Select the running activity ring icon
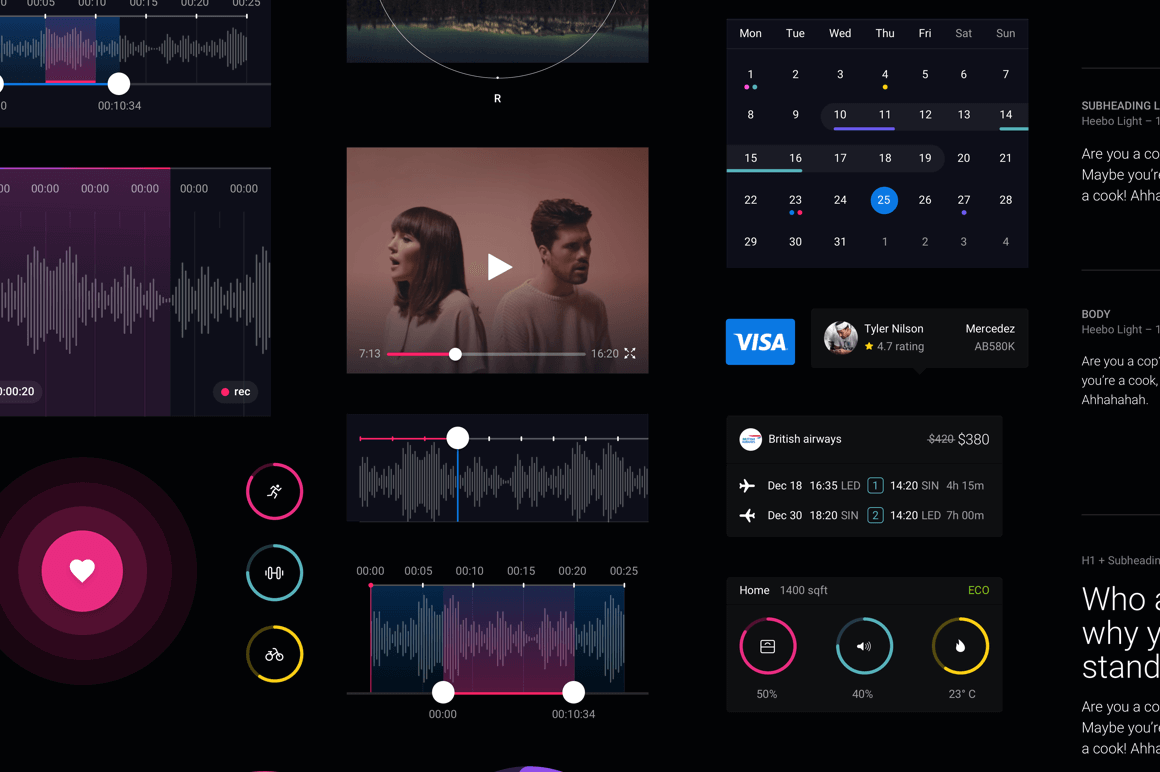This screenshot has height=772, width=1160. click(x=274, y=492)
